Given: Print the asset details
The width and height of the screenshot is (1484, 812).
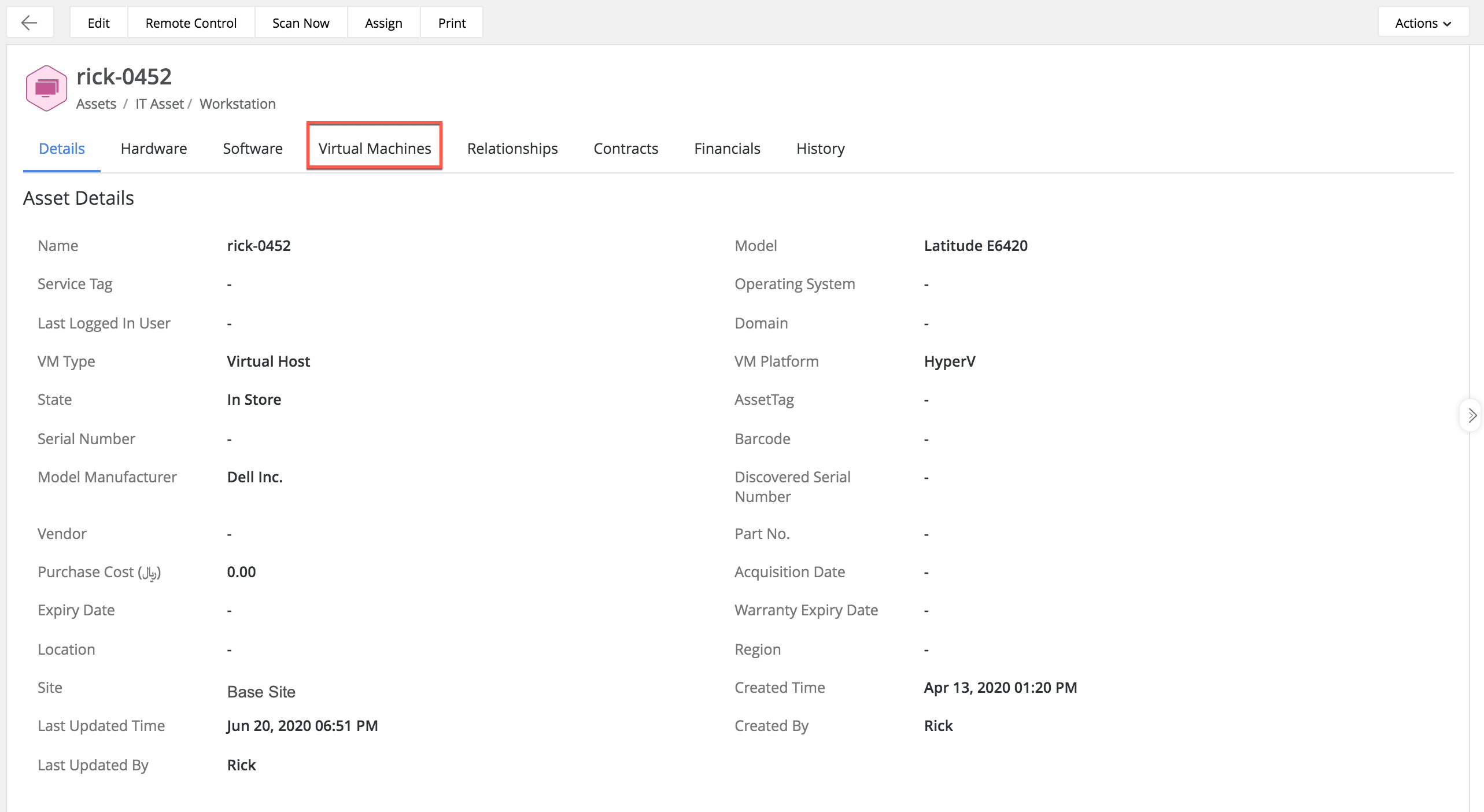Looking at the screenshot, I should (452, 23).
